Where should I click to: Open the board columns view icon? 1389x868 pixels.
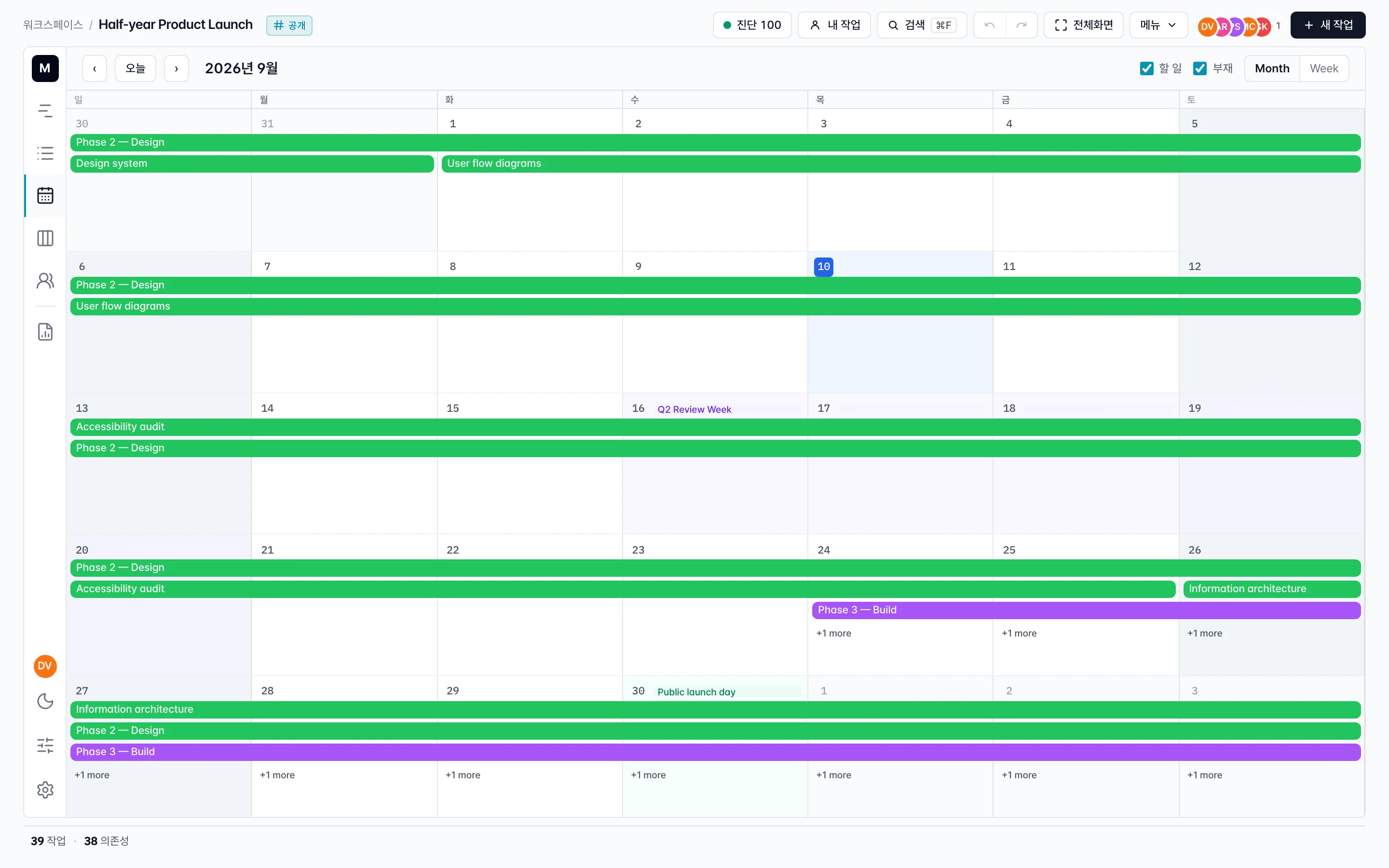click(45, 238)
